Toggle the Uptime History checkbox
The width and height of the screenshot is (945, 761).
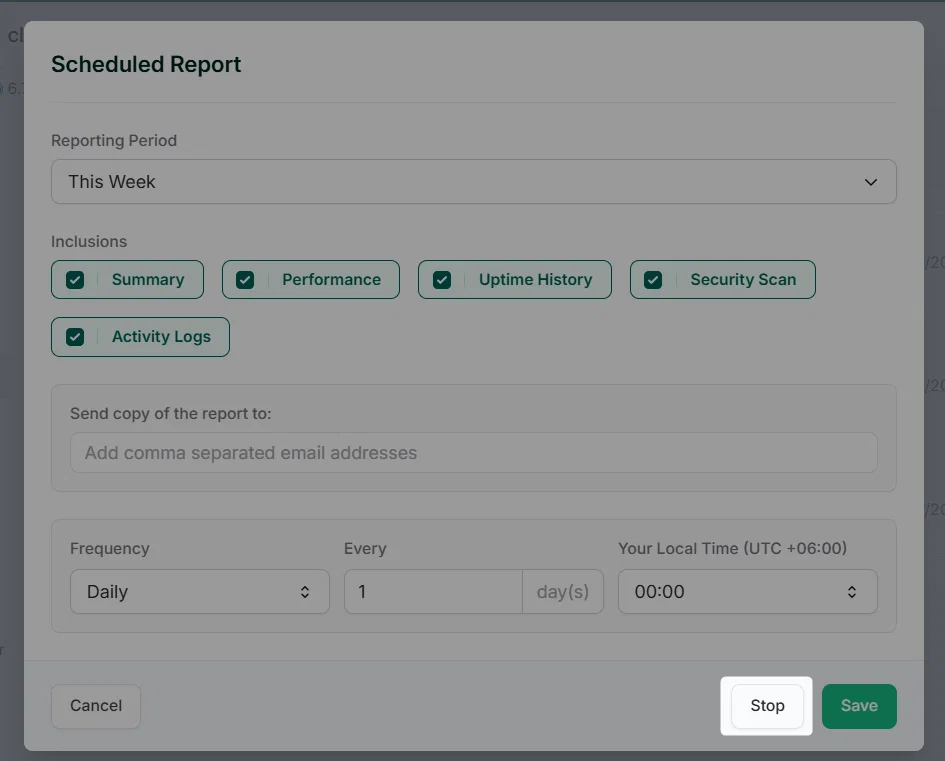pyautogui.click(x=442, y=280)
